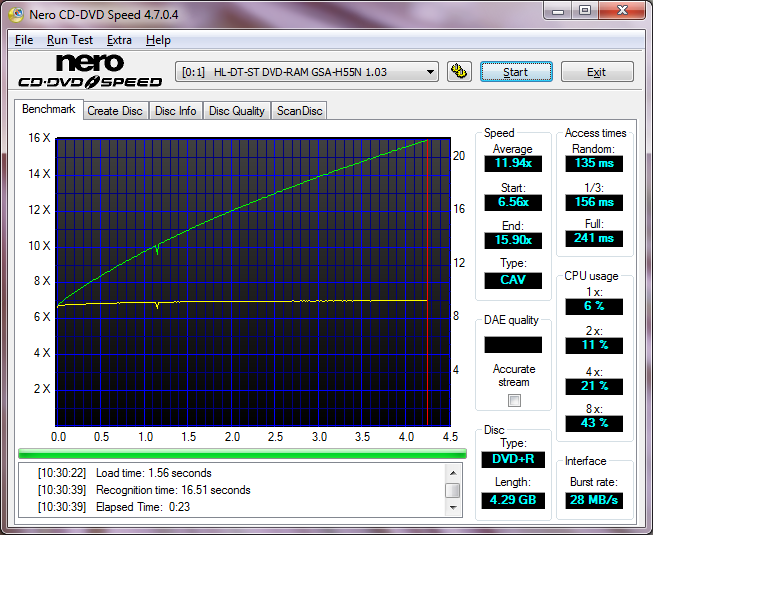Select the Benchmark tab
Viewport: 768px width, 614px height.
pos(48,109)
